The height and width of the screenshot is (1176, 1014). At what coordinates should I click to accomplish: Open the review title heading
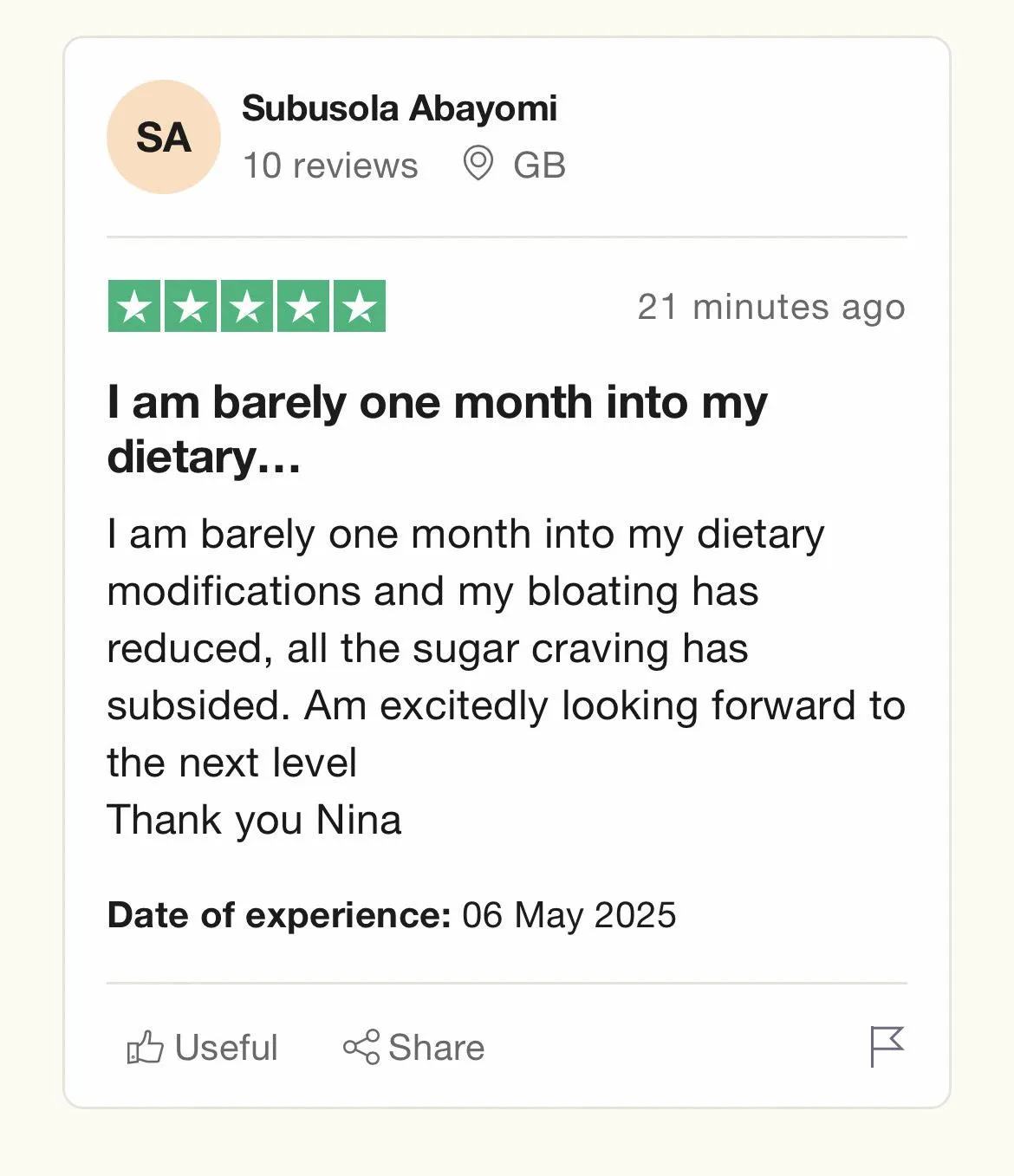coord(437,430)
